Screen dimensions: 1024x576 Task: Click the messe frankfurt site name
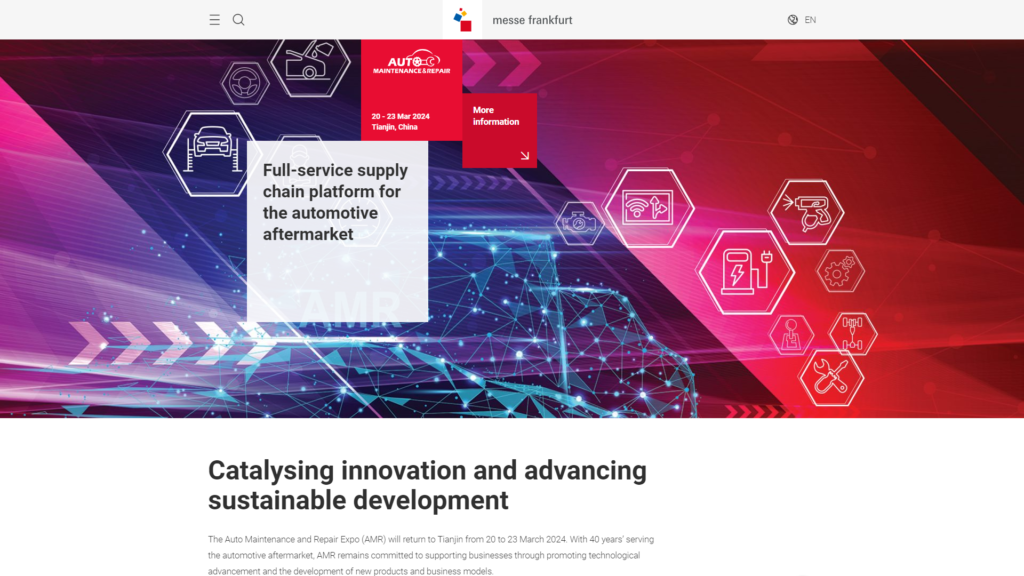(x=532, y=20)
